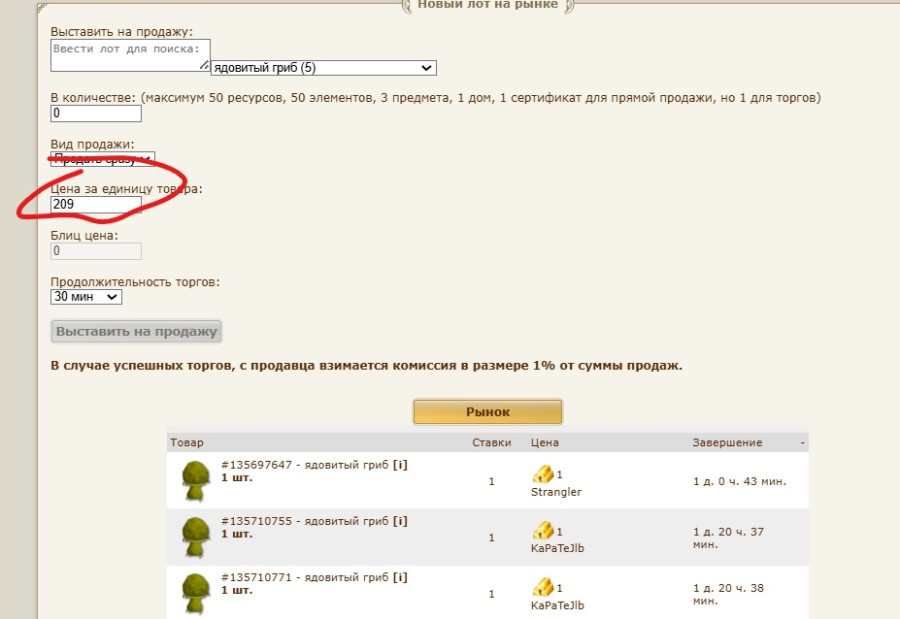
Task: Click gold icon in lot #135710771 row
Action: (x=542, y=586)
